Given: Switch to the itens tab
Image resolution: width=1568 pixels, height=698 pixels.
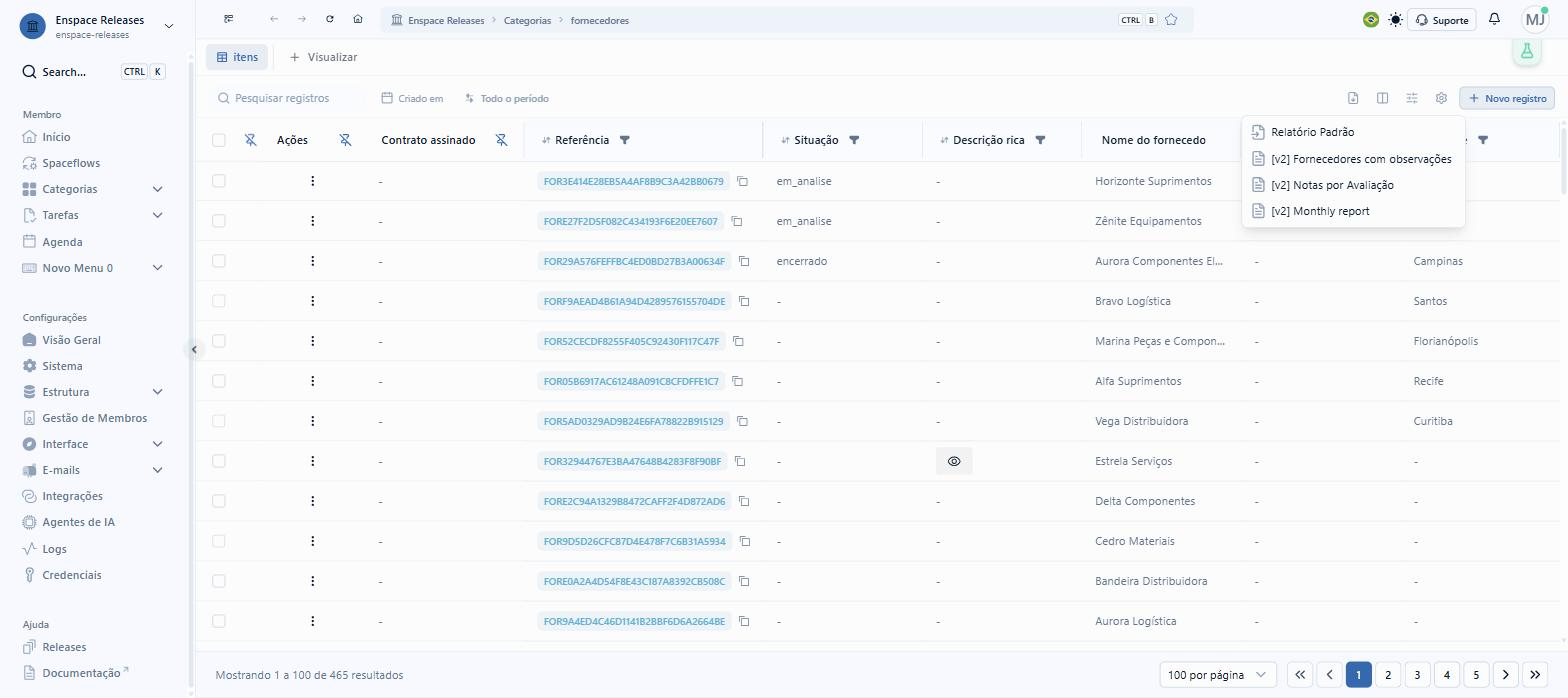Looking at the screenshot, I should point(237,57).
